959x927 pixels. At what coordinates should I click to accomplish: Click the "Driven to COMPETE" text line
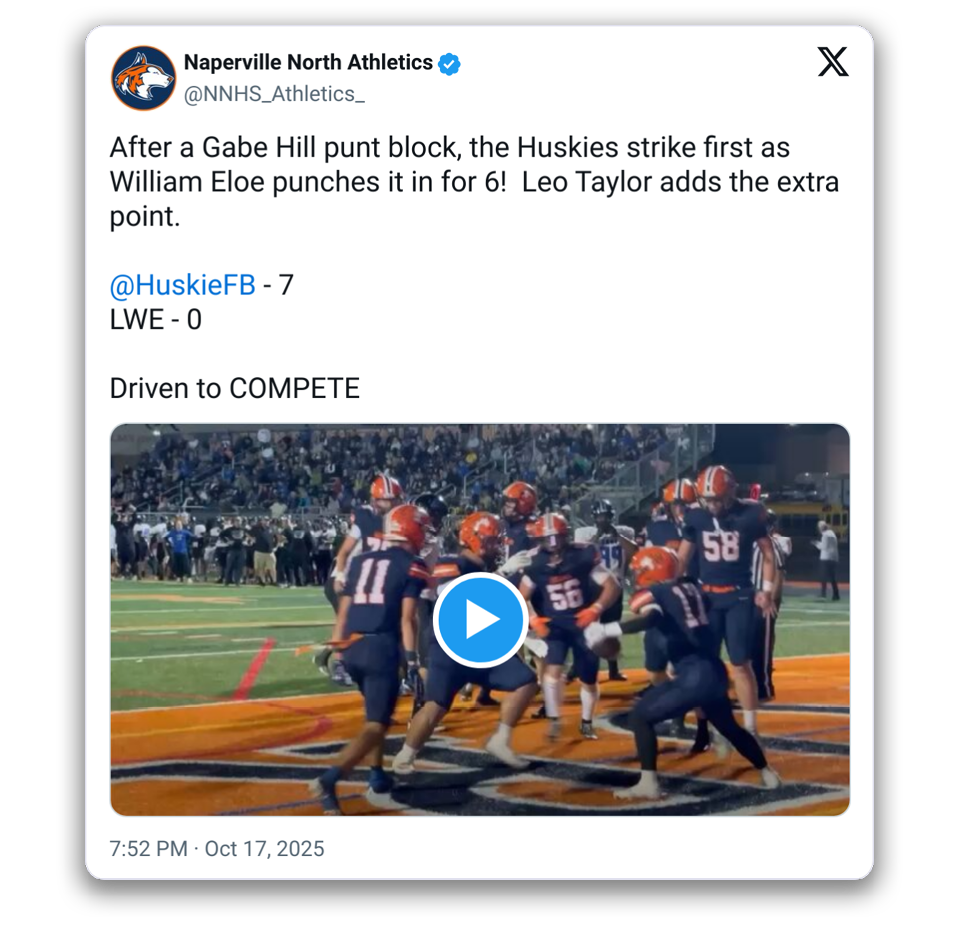(234, 388)
